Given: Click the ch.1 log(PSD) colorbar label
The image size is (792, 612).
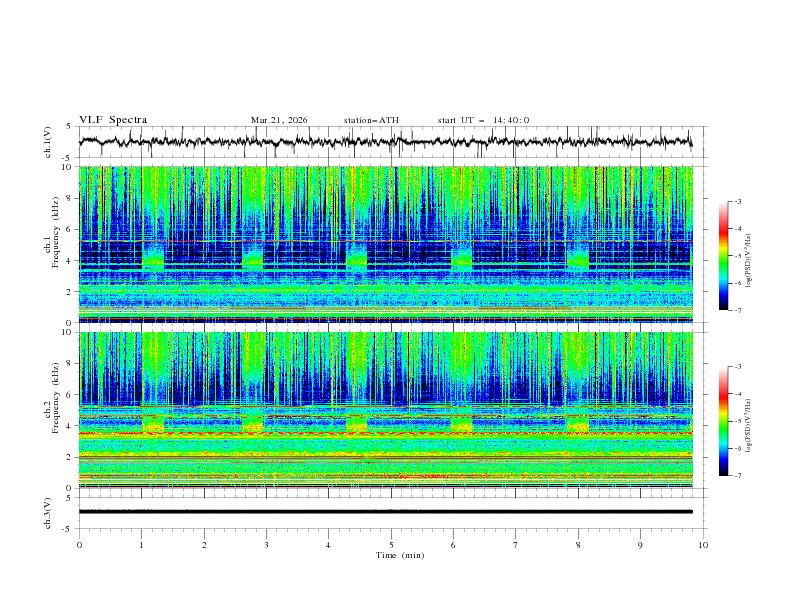Looking at the screenshot, I should point(749,261).
